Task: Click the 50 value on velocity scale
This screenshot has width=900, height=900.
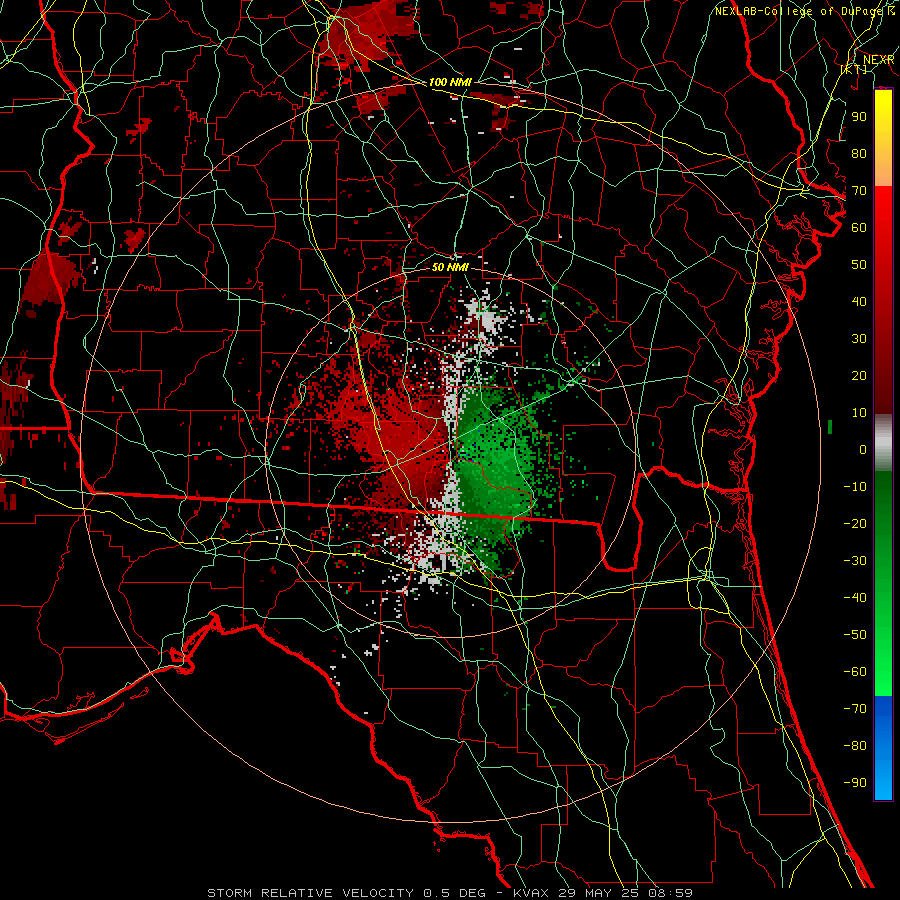Action: pos(859,265)
